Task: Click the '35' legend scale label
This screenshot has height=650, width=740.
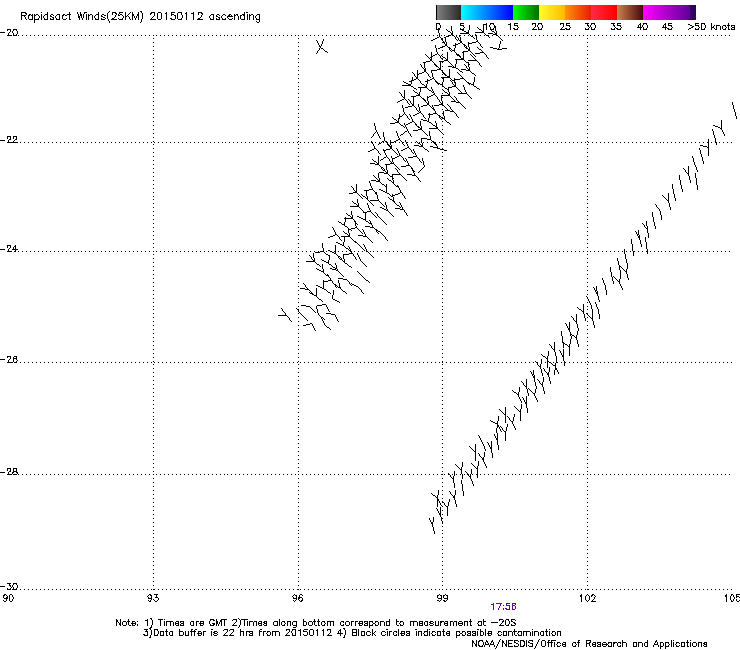Action: click(616, 27)
